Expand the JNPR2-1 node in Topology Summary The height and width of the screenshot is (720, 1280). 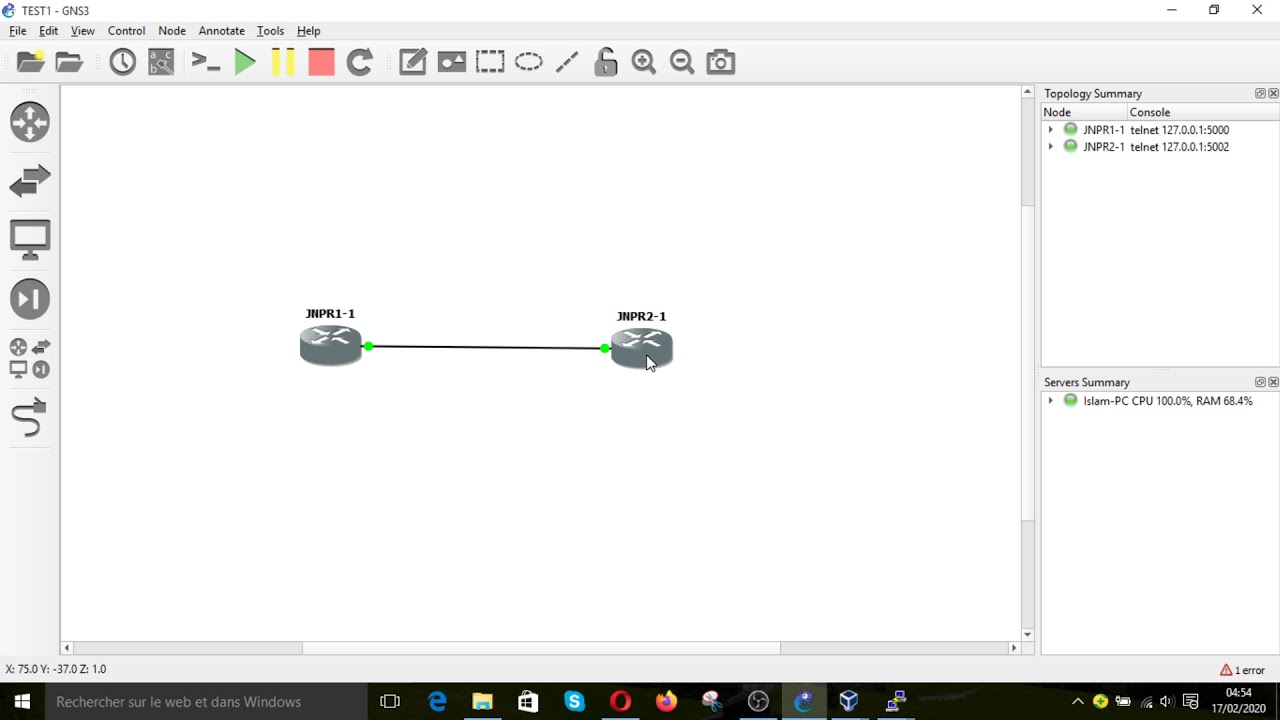tap(1050, 147)
